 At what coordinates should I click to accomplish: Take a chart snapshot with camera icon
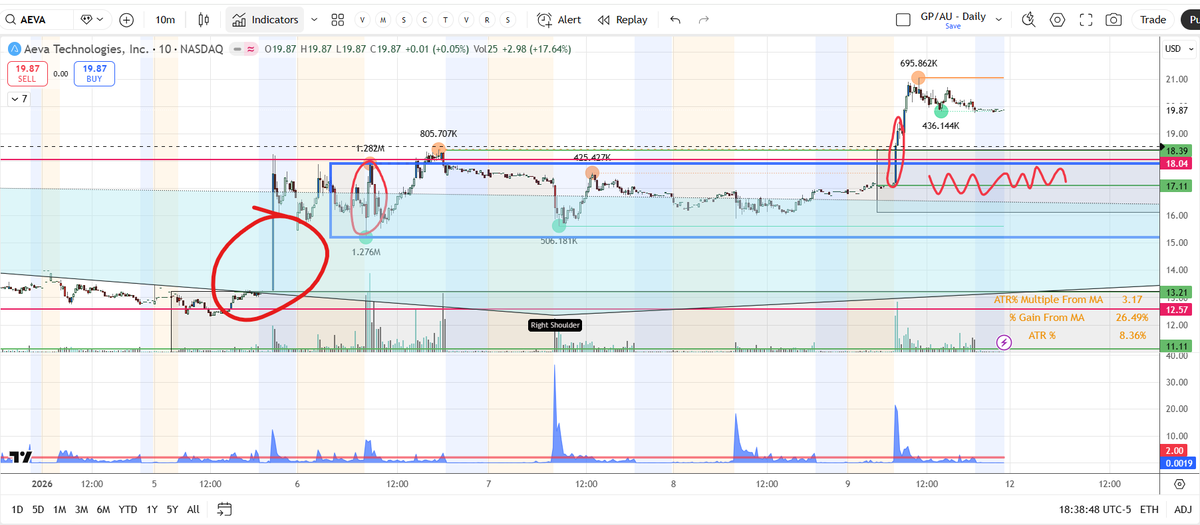tap(1113, 19)
